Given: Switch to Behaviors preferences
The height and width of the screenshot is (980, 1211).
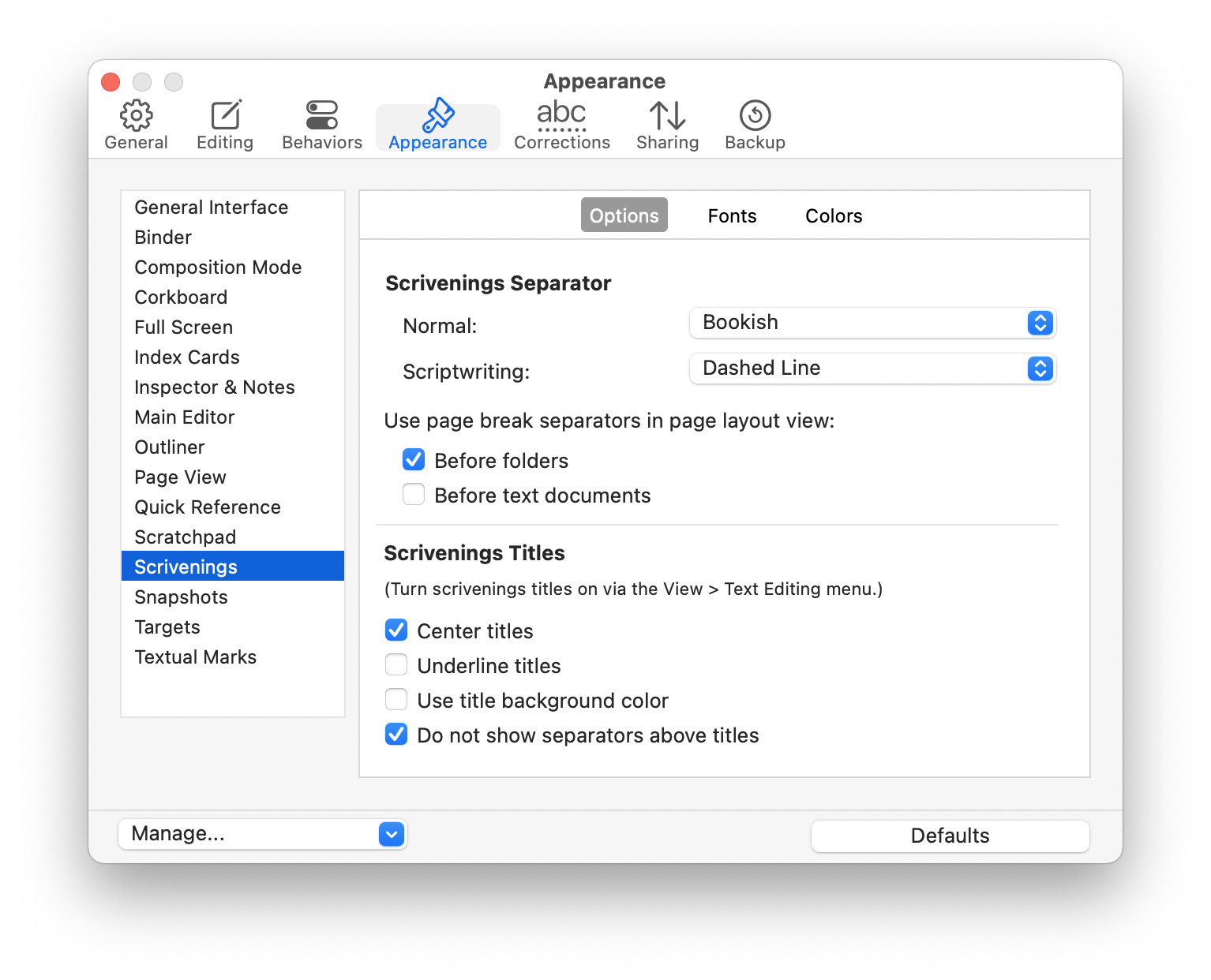Looking at the screenshot, I should 321,116.
